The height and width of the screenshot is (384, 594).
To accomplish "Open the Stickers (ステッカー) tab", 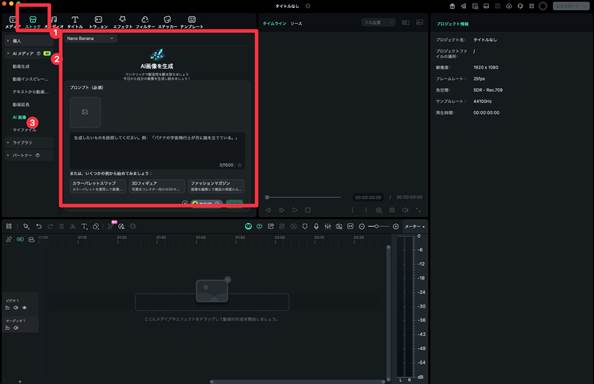I will [167, 22].
